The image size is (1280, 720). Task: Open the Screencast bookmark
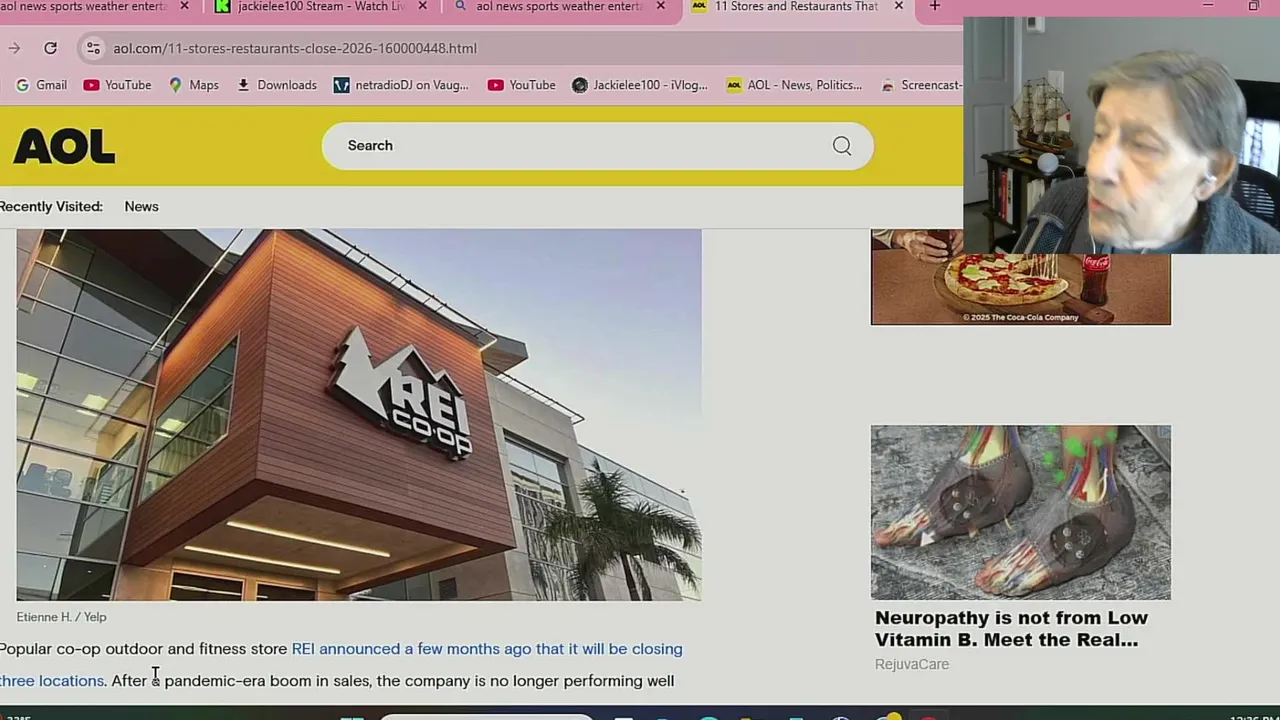[921, 85]
